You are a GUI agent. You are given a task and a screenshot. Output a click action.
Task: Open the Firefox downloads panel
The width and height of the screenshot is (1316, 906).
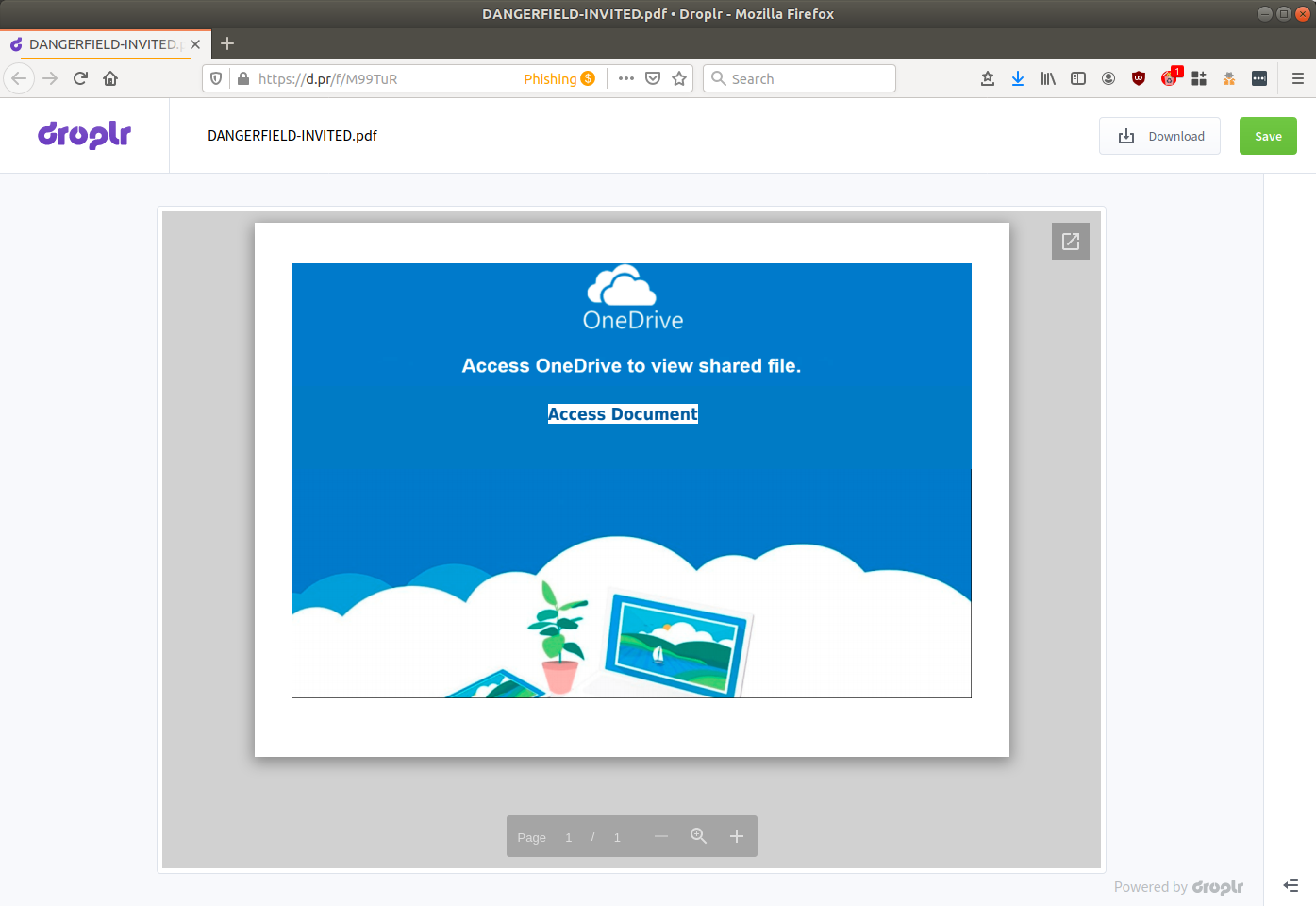pos(1018,78)
